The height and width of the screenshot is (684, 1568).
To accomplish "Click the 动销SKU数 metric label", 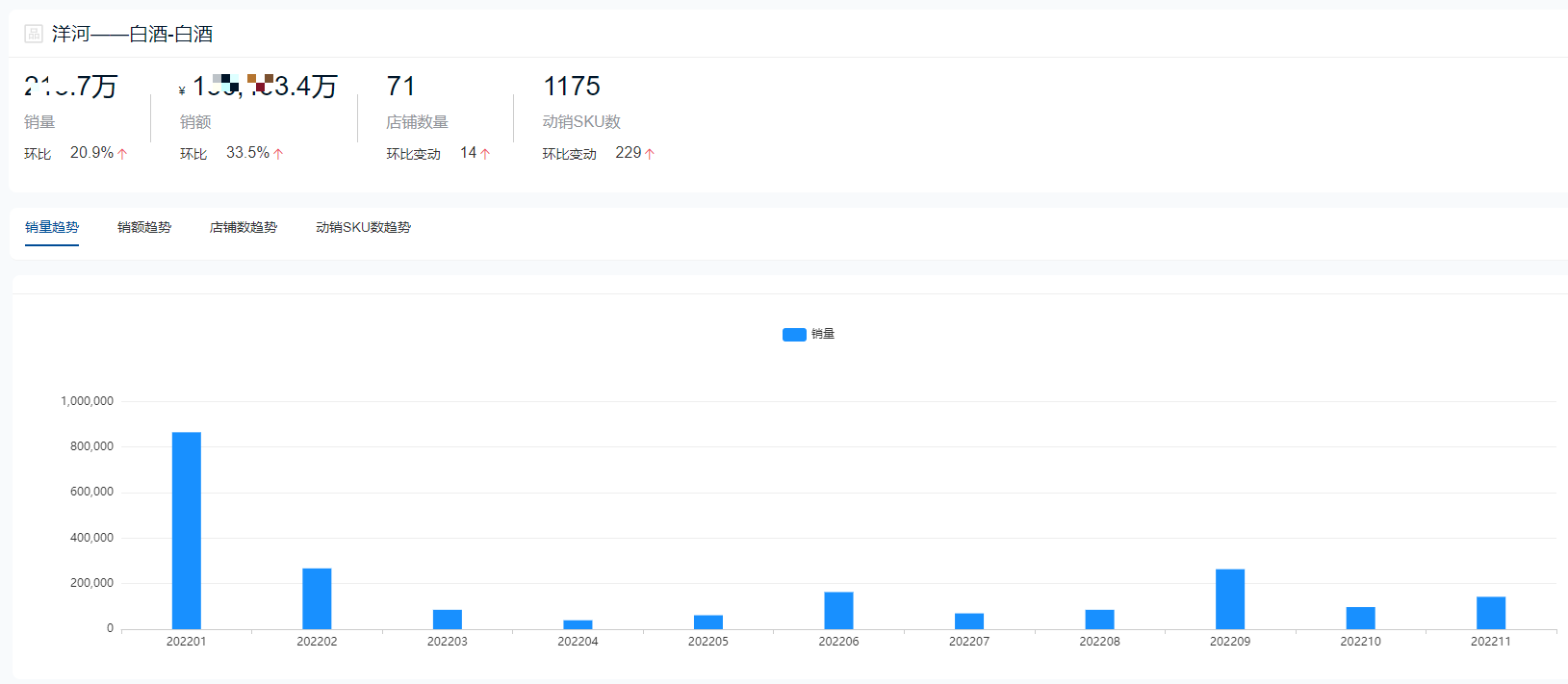I will click(581, 122).
